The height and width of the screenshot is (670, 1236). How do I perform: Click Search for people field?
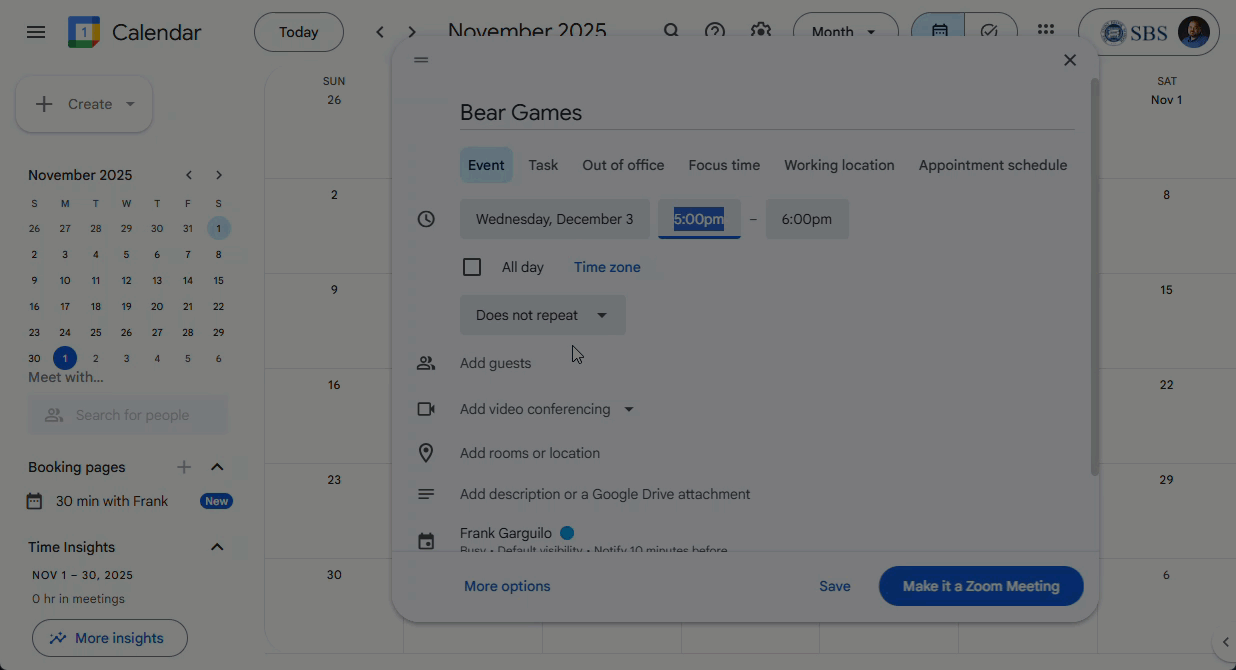(x=128, y=415)
